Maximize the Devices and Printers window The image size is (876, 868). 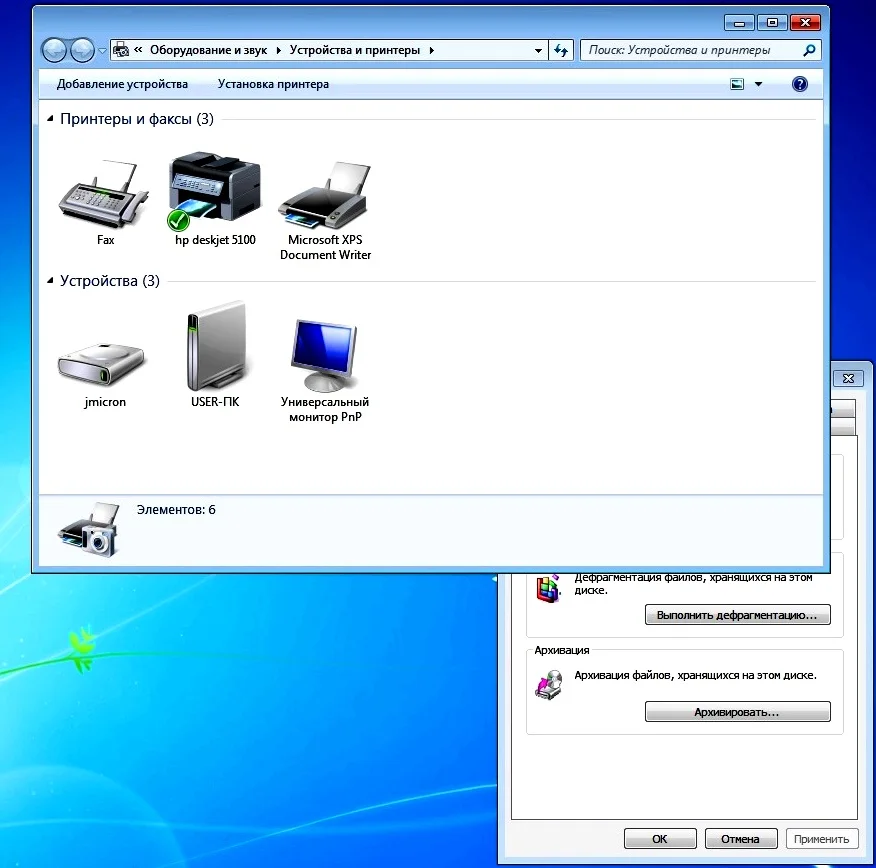772,23
